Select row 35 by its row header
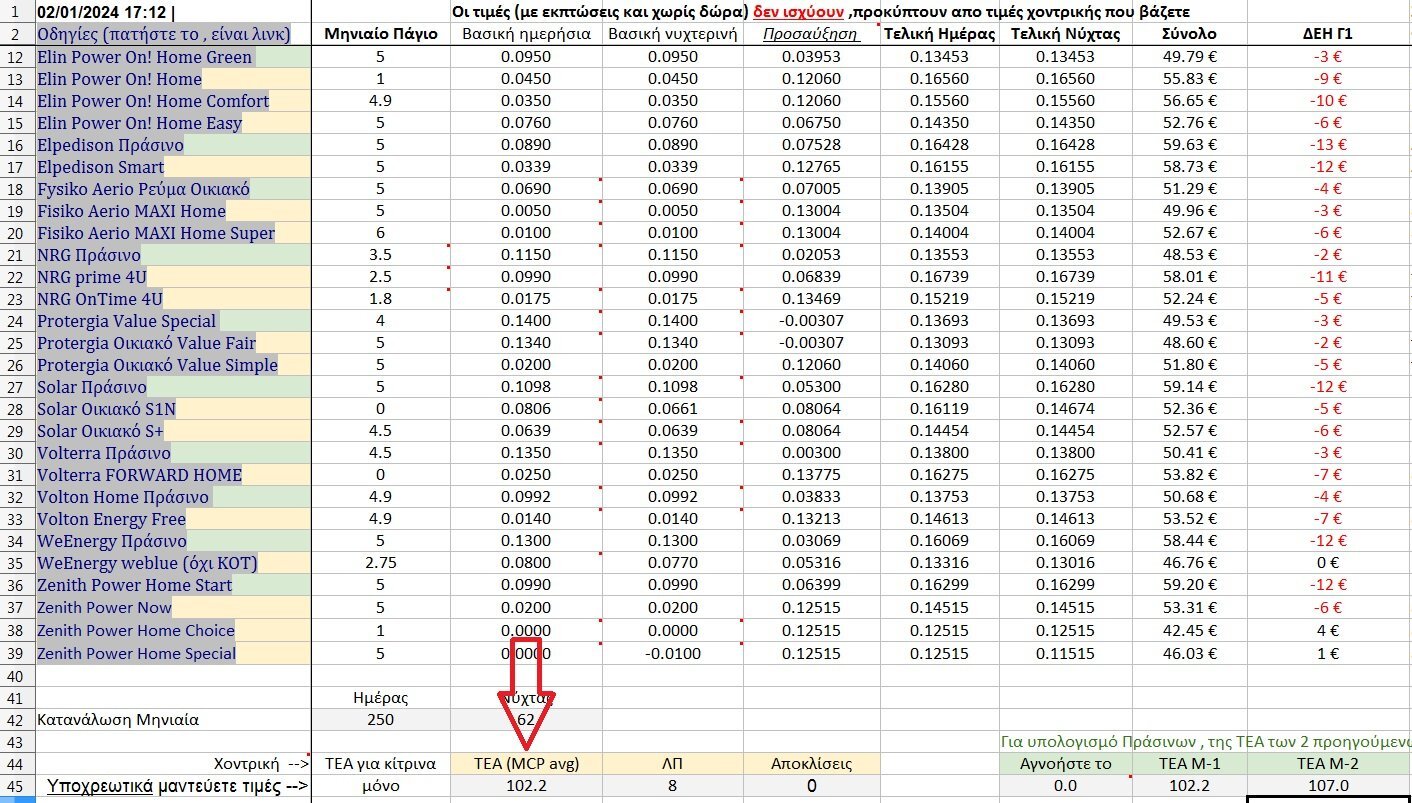1412x803 pixels. (16, 563)
